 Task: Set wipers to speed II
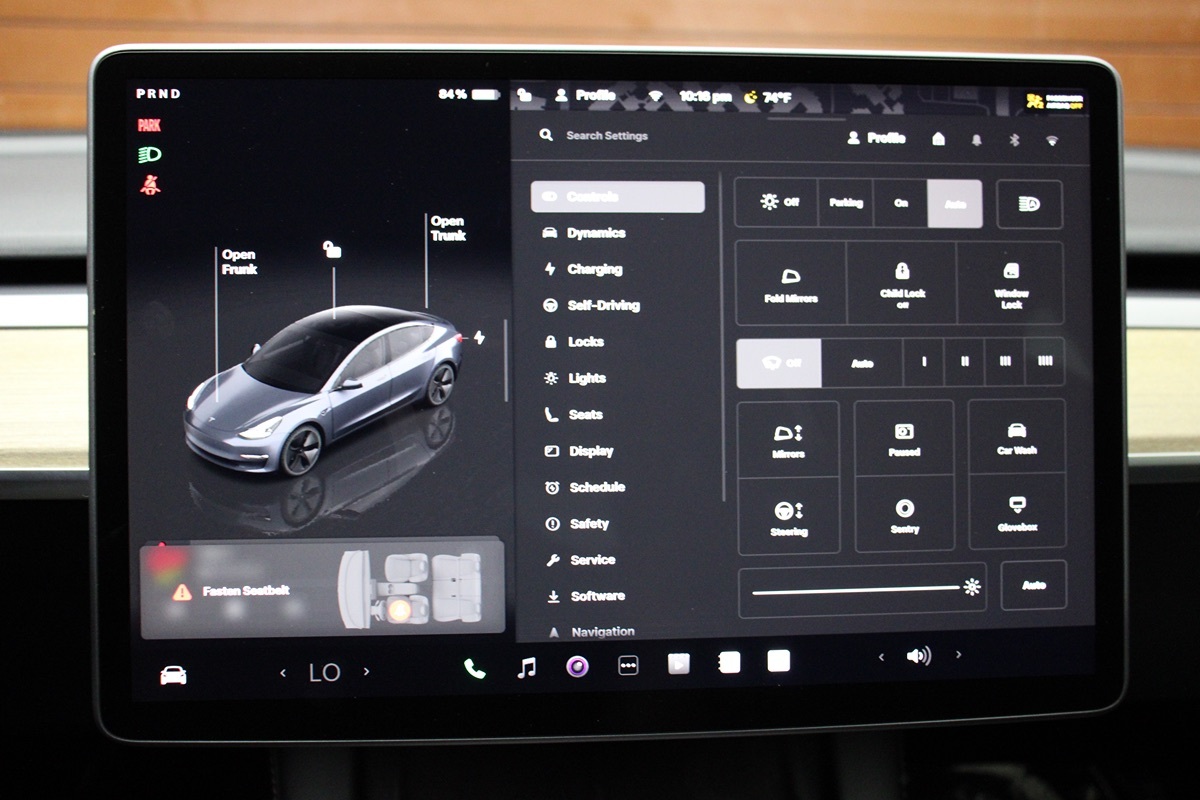tap(964, 362)
